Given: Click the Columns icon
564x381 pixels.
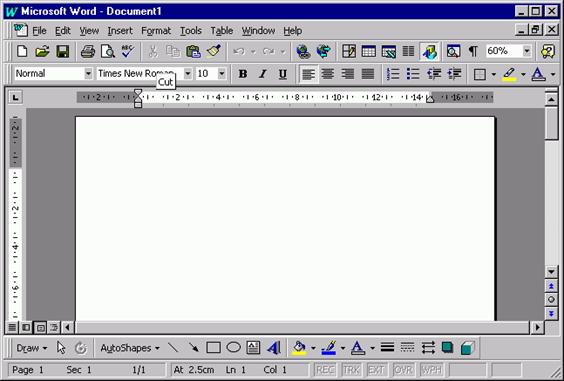Looking at the screenshot, I should [408, 51].
